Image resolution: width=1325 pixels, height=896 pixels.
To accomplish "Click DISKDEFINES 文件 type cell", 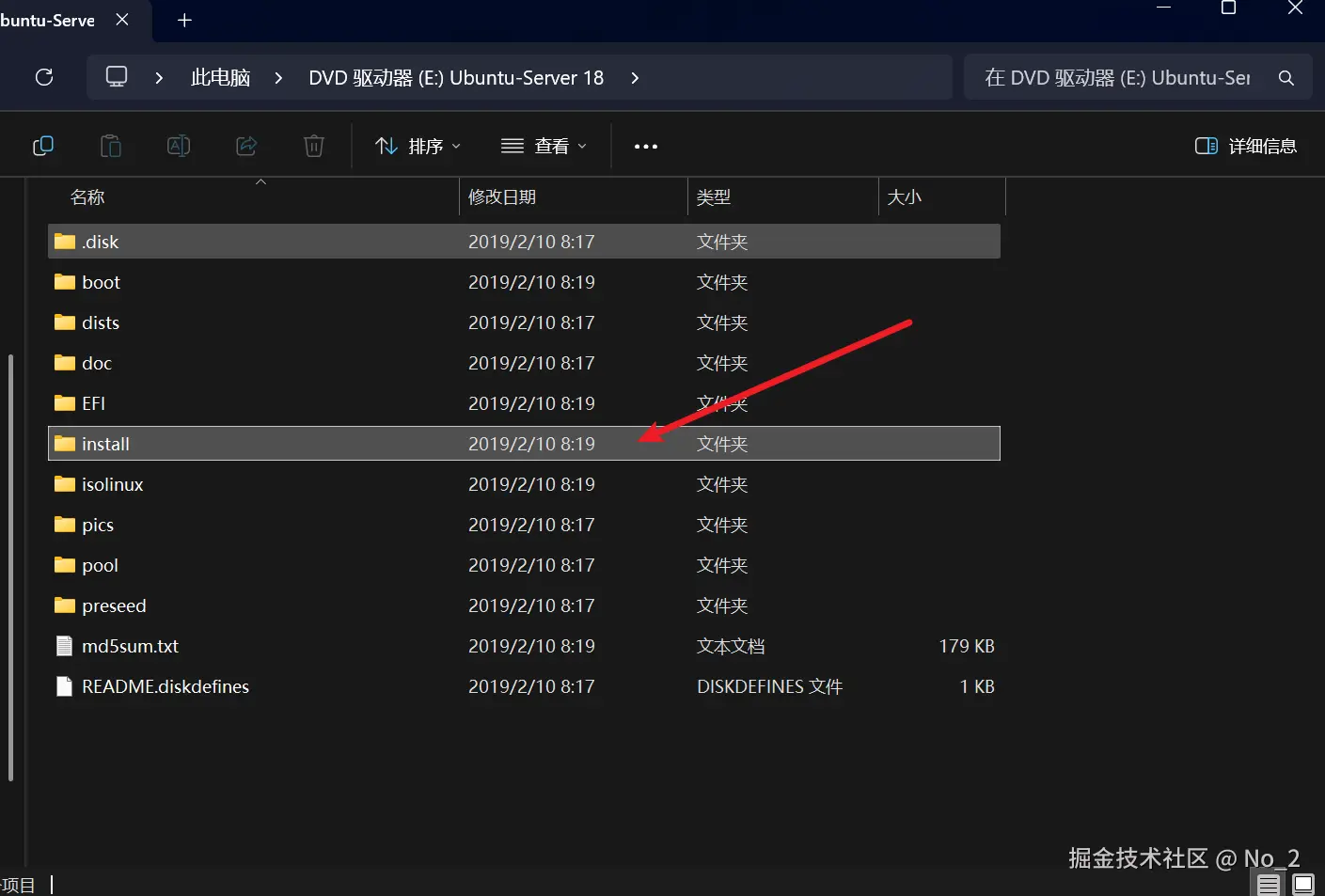I will pos(769,686).
